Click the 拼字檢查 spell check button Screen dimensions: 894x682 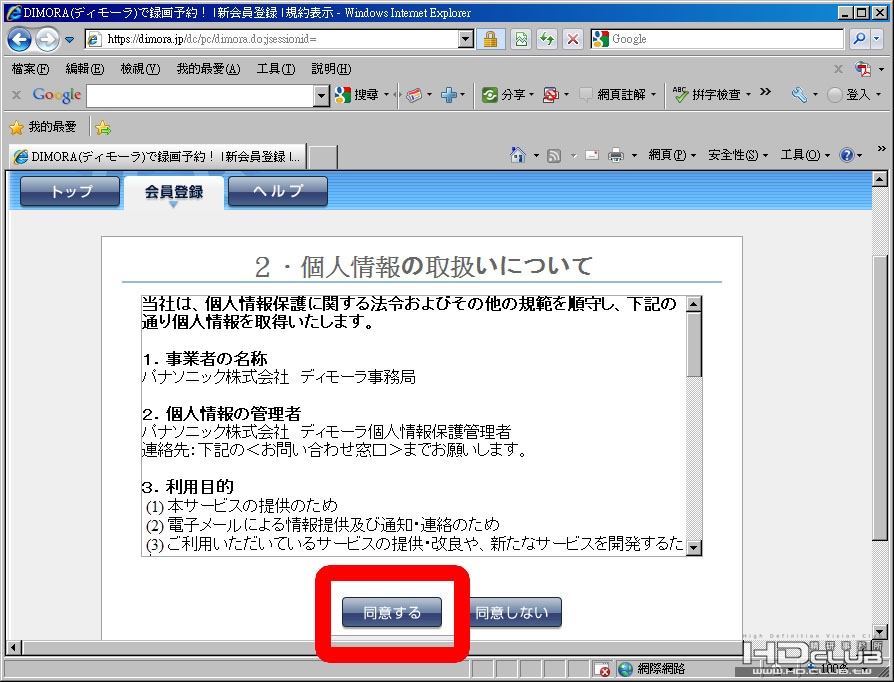coord(706,94)
